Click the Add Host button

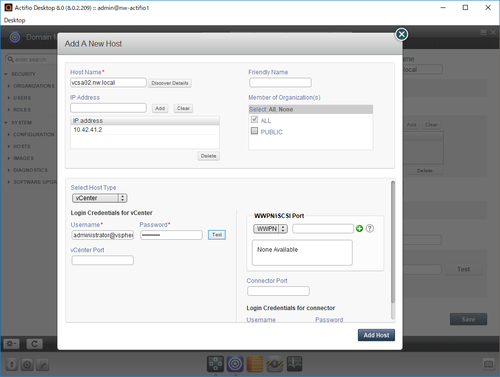click(376, 335)
